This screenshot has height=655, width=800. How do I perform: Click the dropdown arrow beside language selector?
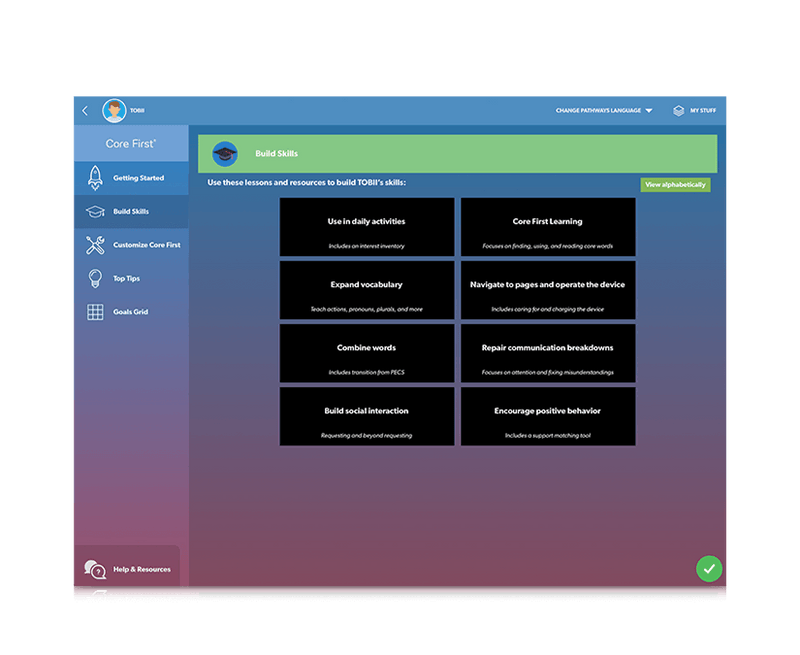tap(649, 111)
